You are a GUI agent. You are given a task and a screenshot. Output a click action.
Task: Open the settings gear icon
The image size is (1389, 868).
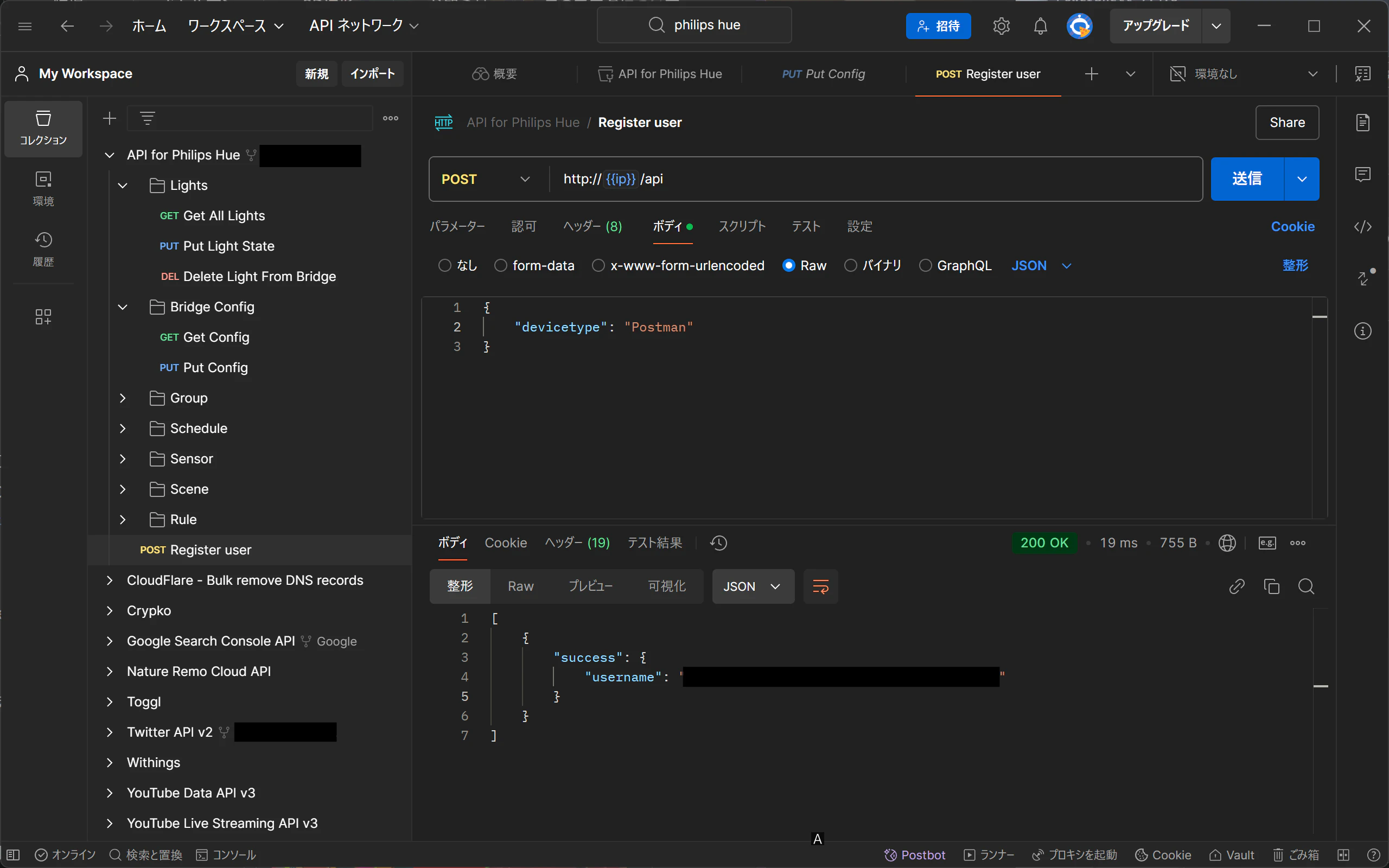pyautogui.click(x=1001, y=26)
